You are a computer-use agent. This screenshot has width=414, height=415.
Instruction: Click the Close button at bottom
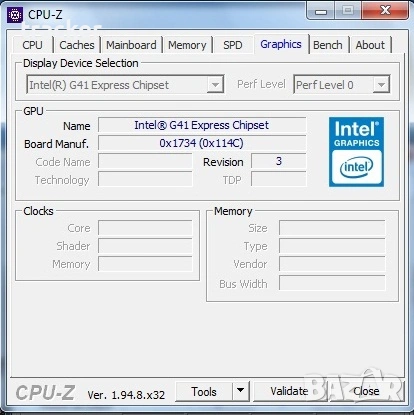click(x=366, y=391)
